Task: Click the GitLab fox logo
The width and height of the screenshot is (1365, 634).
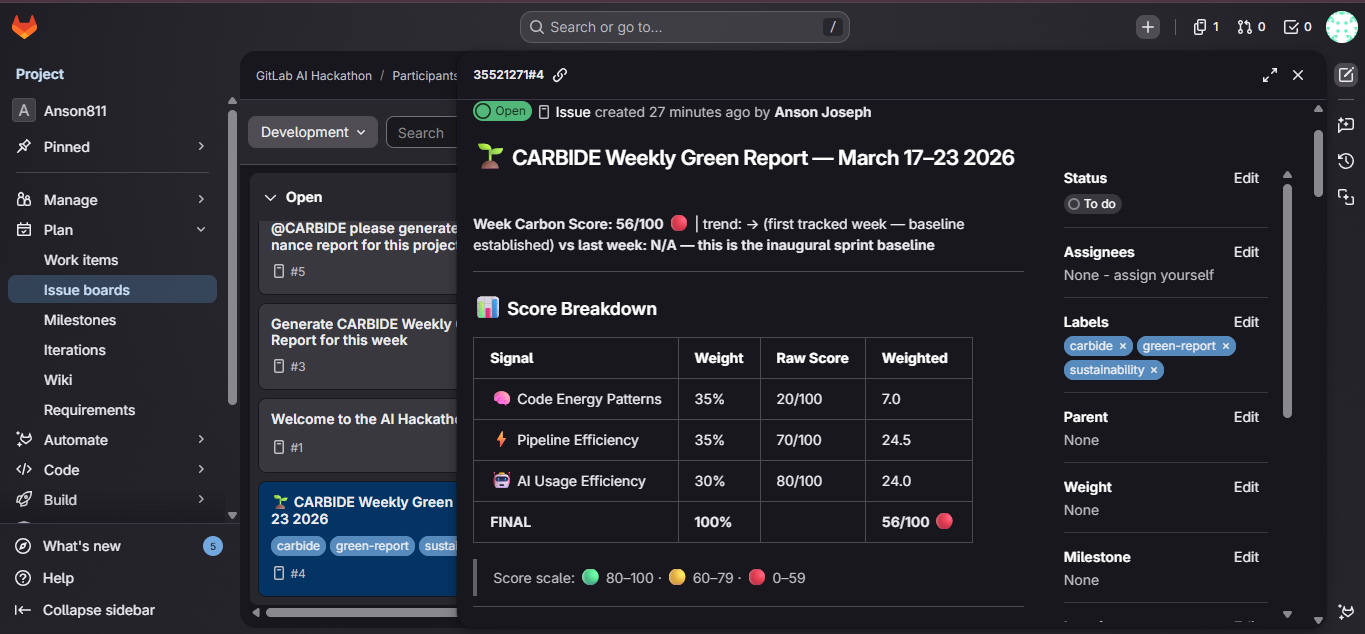Action: [24, 27]
